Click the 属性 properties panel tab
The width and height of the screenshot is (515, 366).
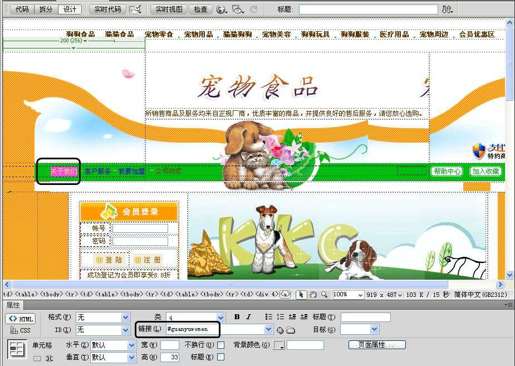[x=13, y=305]
